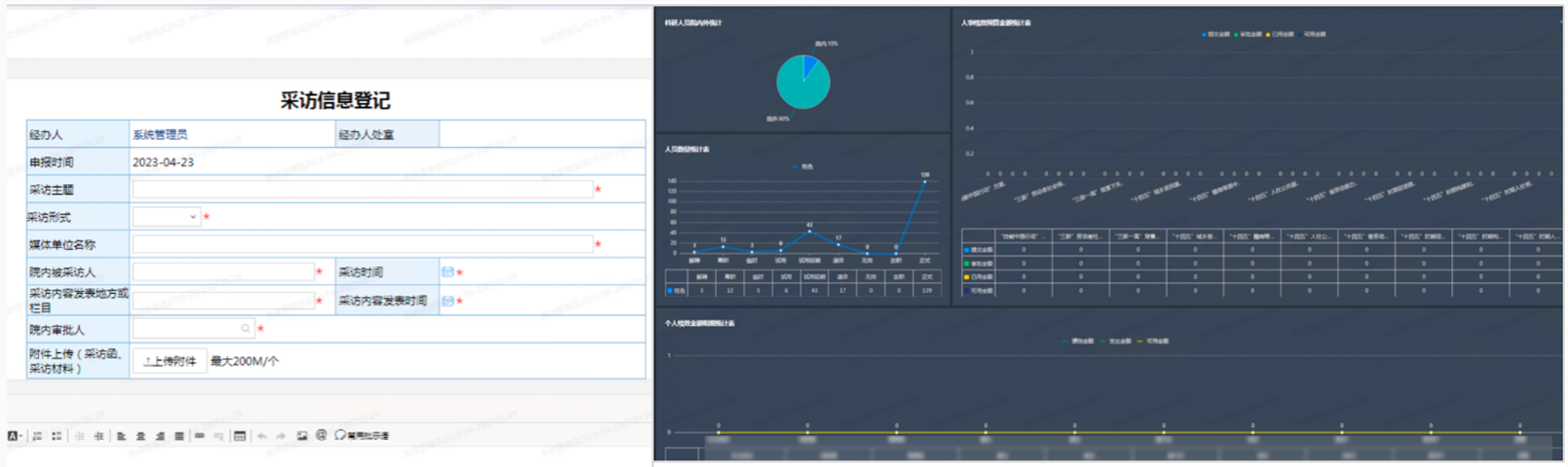Screen dimensions: 1568x467
Task: Click the 科研人员院内外统计 panel title
Action: pos(693,22)
